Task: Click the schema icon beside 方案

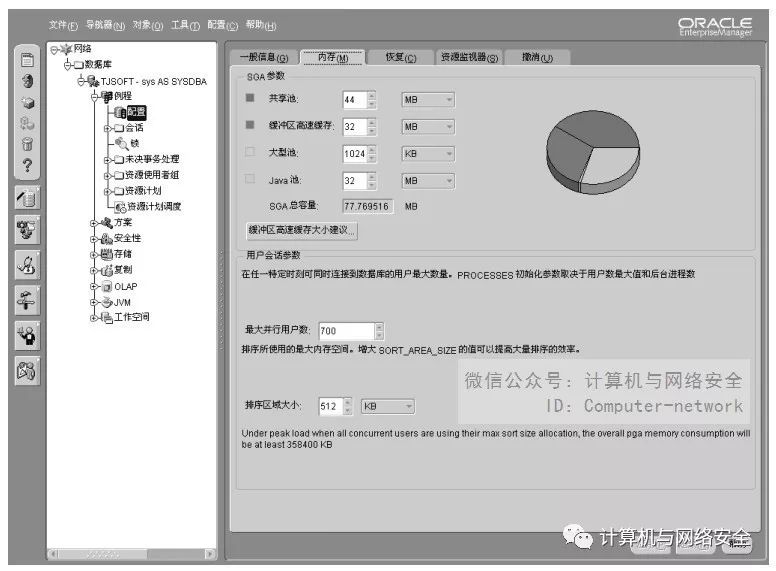Action: click(x=106, y=223)
